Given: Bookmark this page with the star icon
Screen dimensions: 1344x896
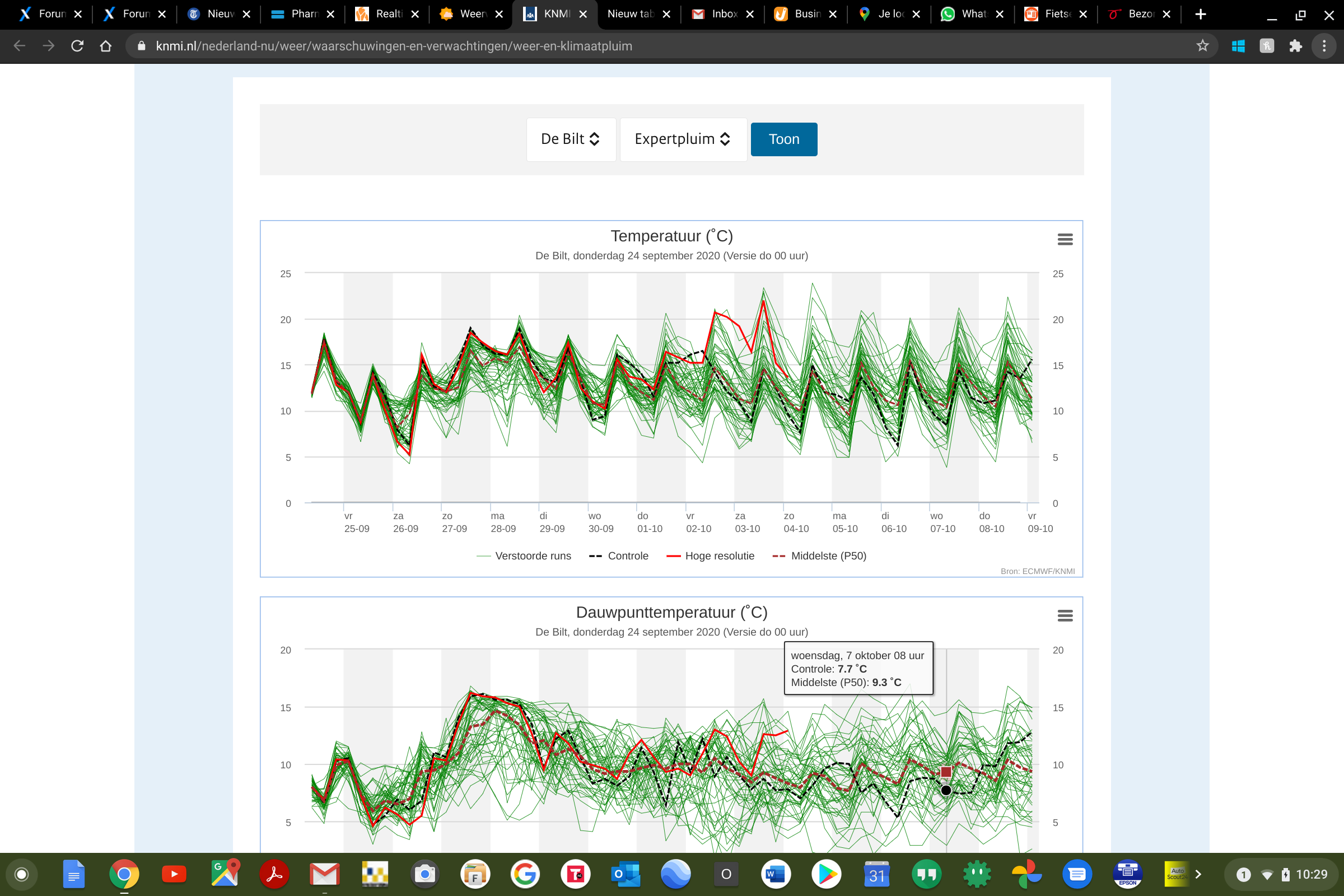Looking at the screenshot, I should click(1202, 46).
